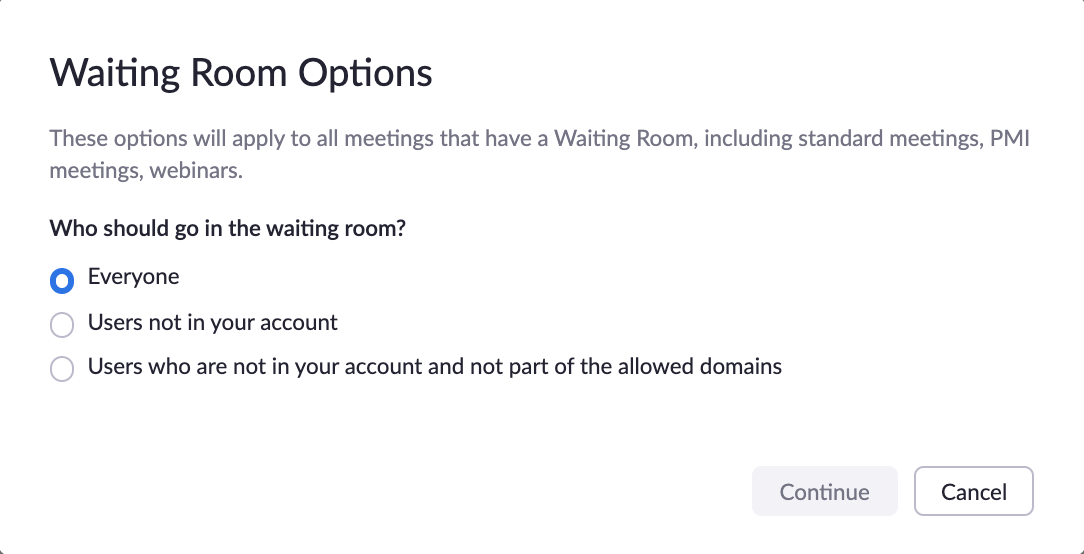Toggle the filled blue radio circle
The width and height of the screenshot is (1084, 554).
point(62,282)
